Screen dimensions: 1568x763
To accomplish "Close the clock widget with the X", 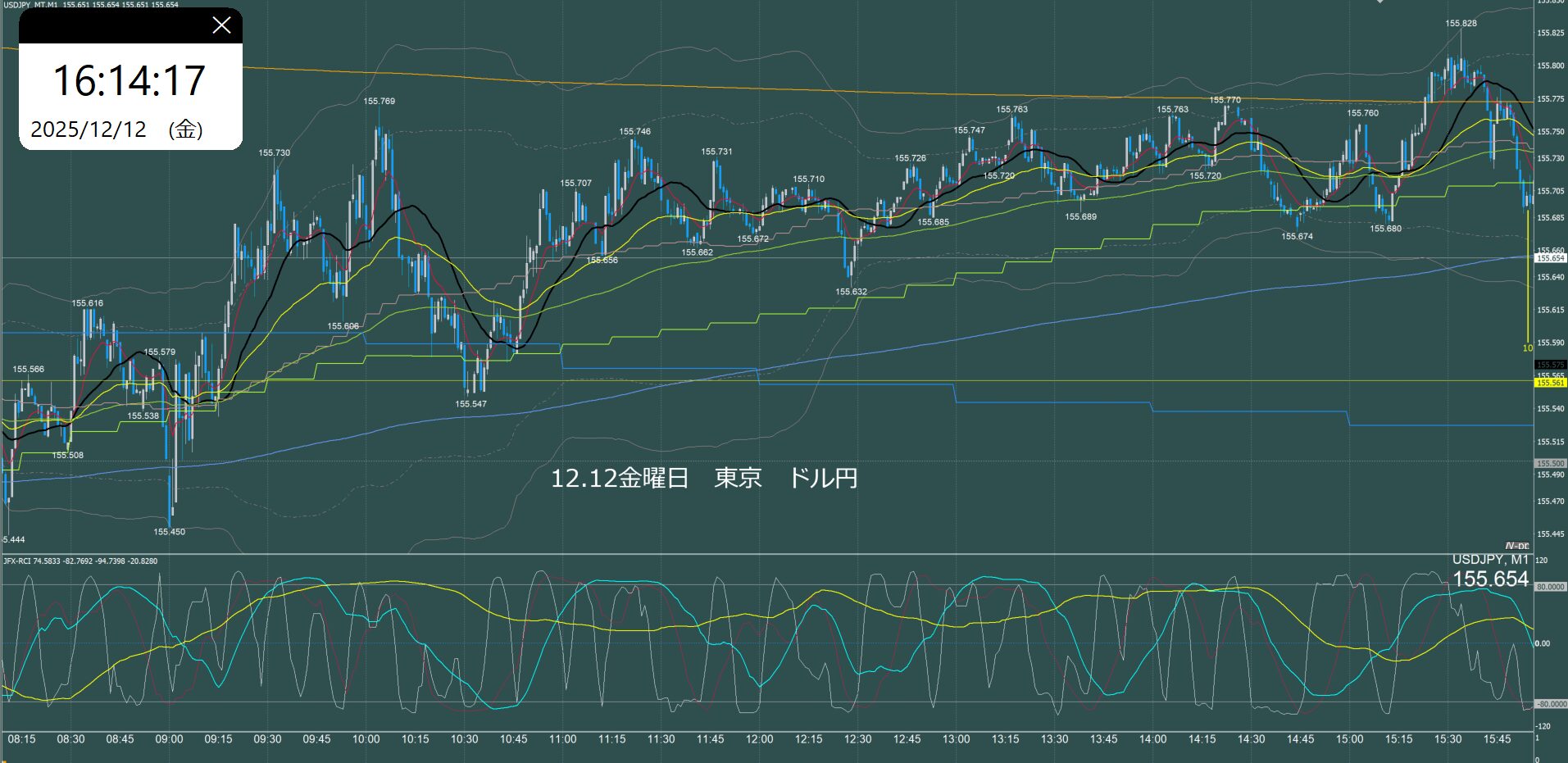I will [221, 25].
